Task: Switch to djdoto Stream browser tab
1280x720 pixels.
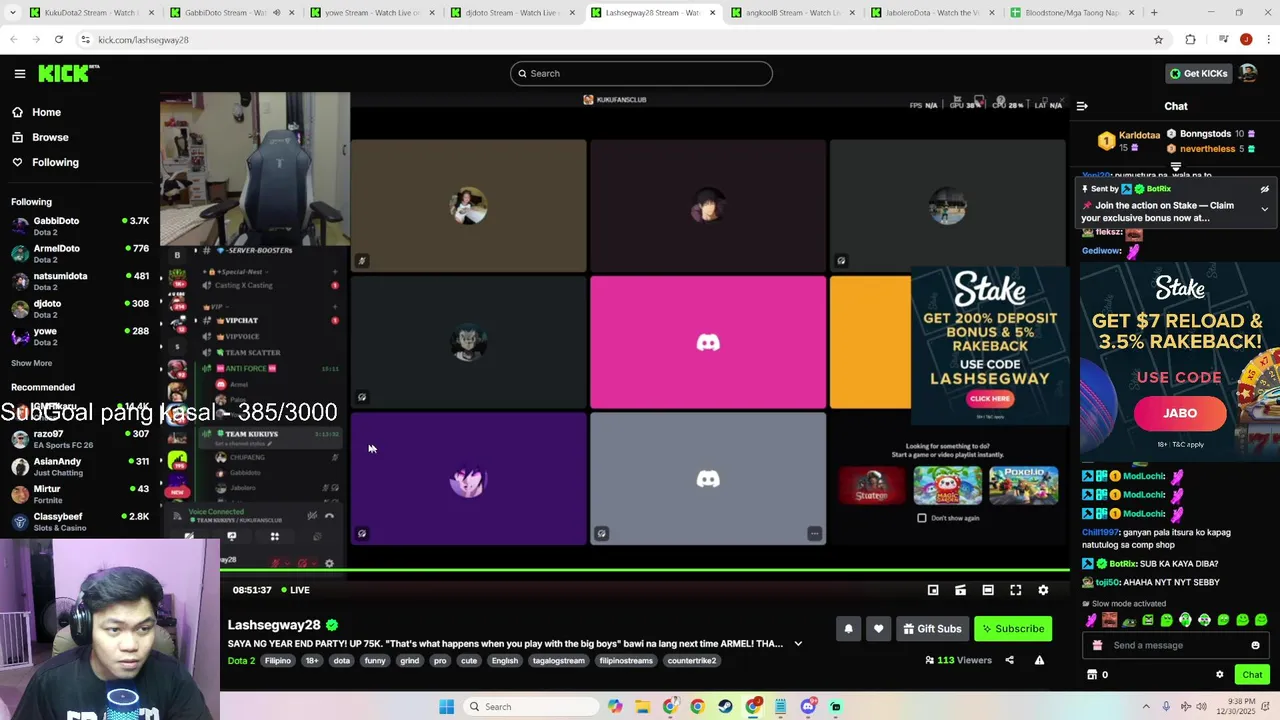Action: 510,13
